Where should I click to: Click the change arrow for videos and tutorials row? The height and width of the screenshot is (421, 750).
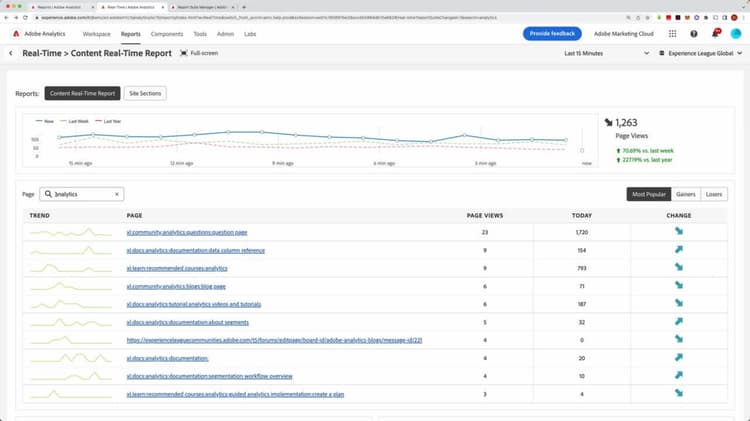[679, 303]
